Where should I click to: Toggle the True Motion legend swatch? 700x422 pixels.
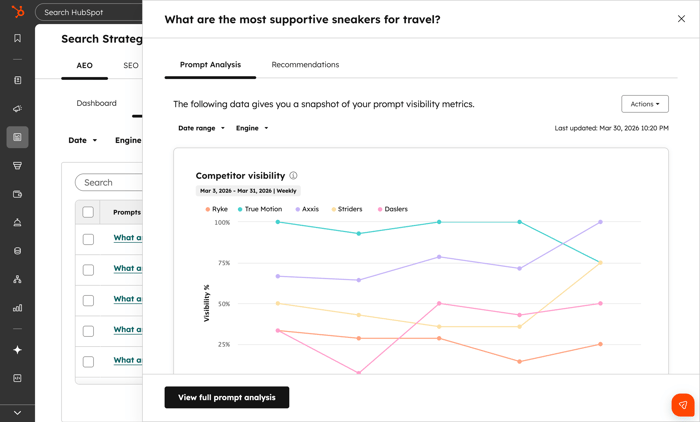point(240,209)
